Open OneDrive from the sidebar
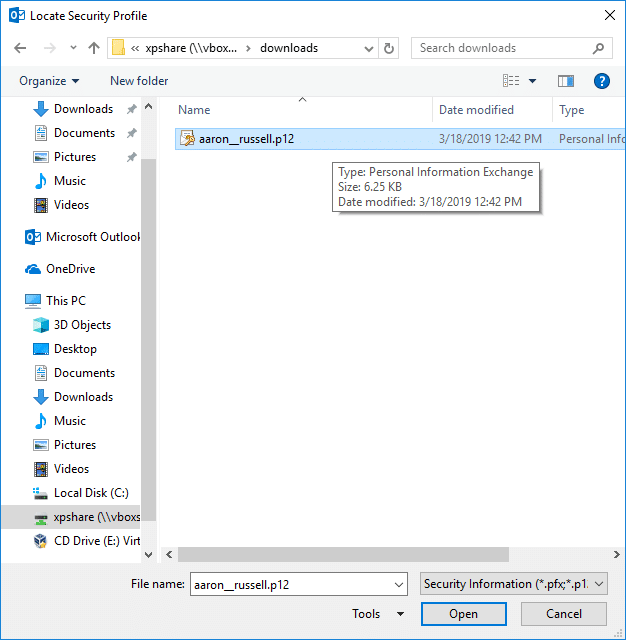The width and height of the screenshot is (626, 640). click(70, 269)
